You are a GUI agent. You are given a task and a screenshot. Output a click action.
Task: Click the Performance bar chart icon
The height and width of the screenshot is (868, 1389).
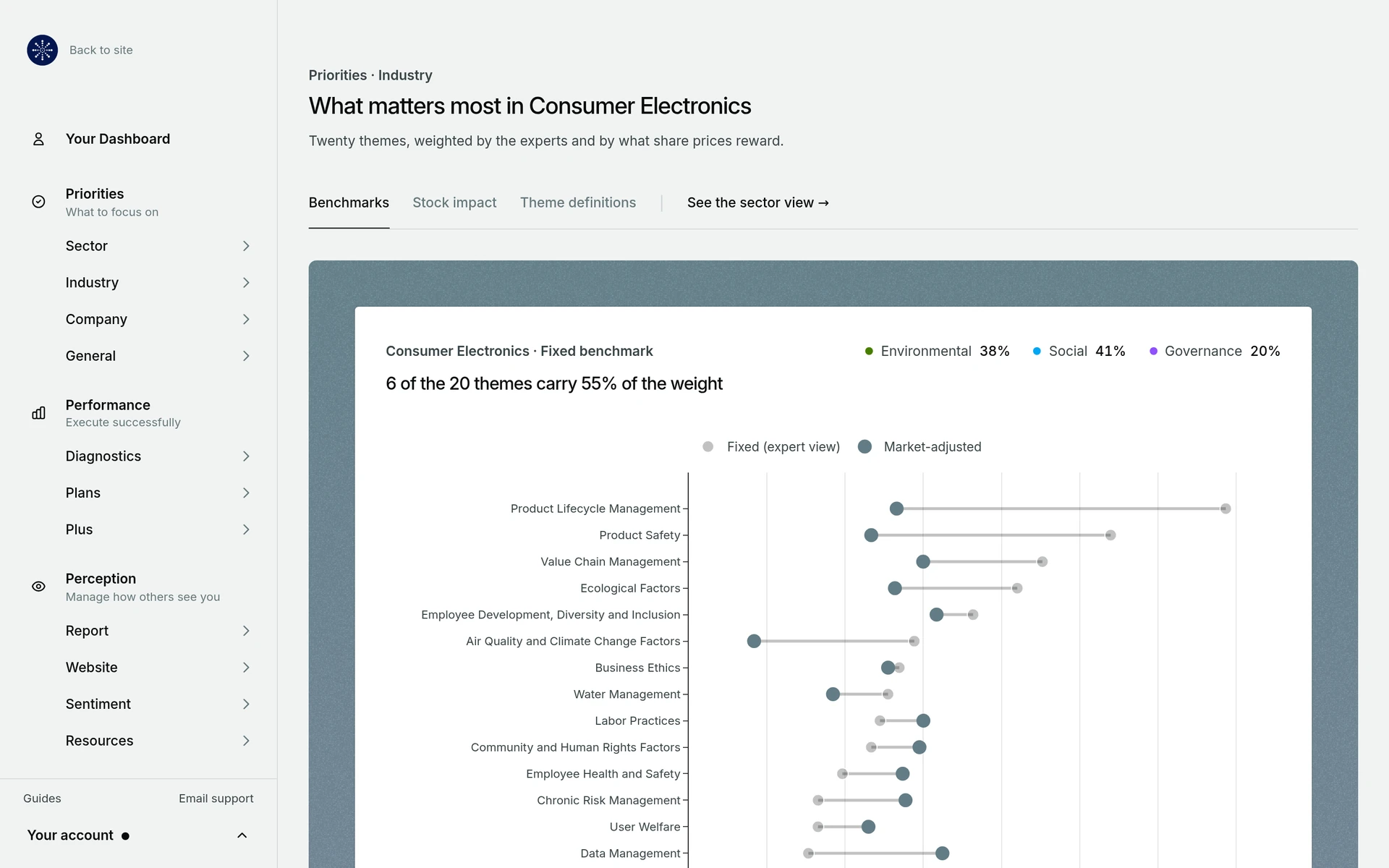pos(38,413)
